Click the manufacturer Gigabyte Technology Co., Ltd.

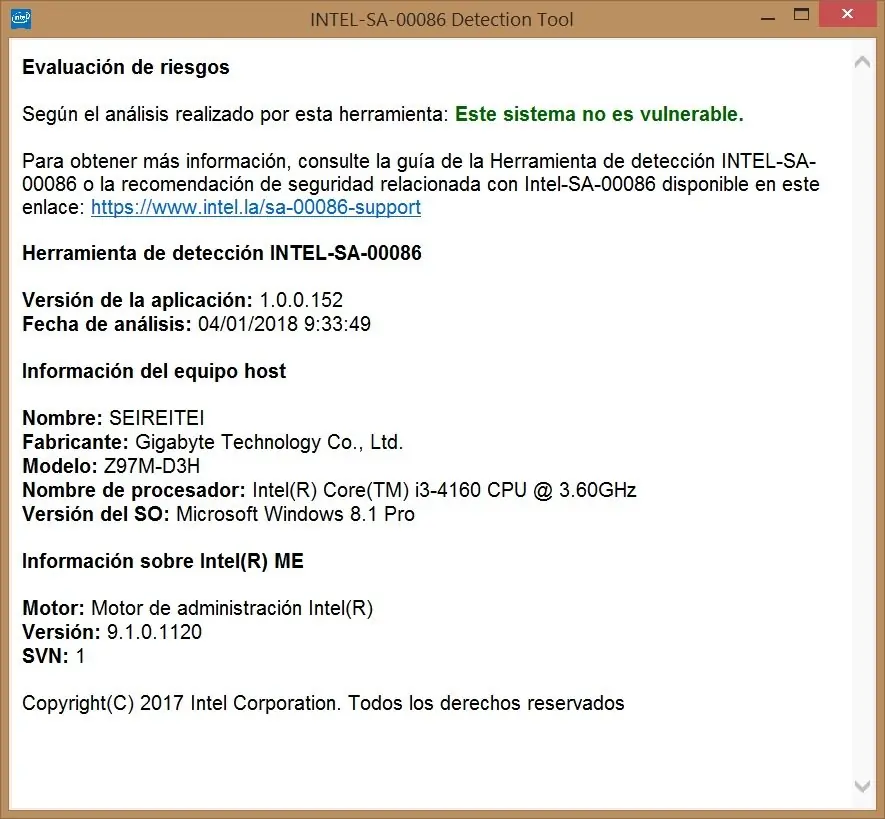tap(269, 442)
